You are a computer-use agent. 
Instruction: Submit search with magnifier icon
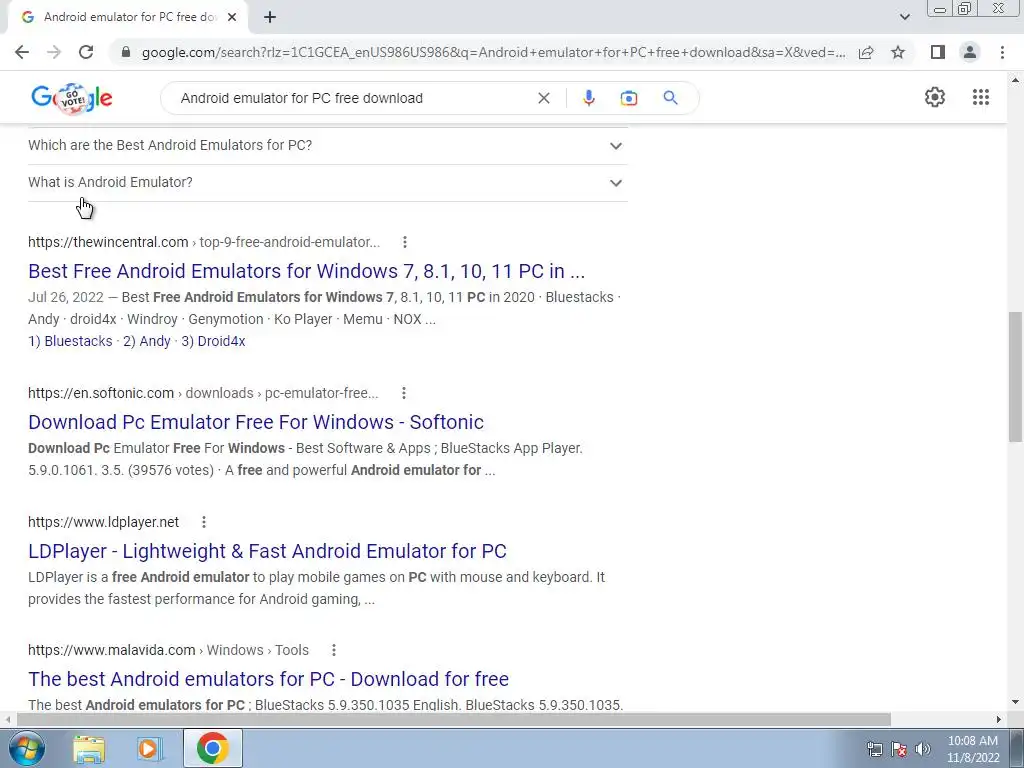click(670, 98)
